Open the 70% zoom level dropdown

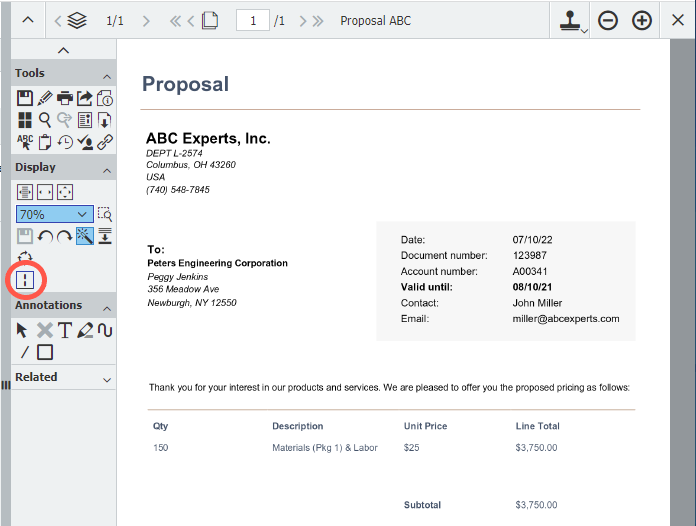tap(55, 214)
